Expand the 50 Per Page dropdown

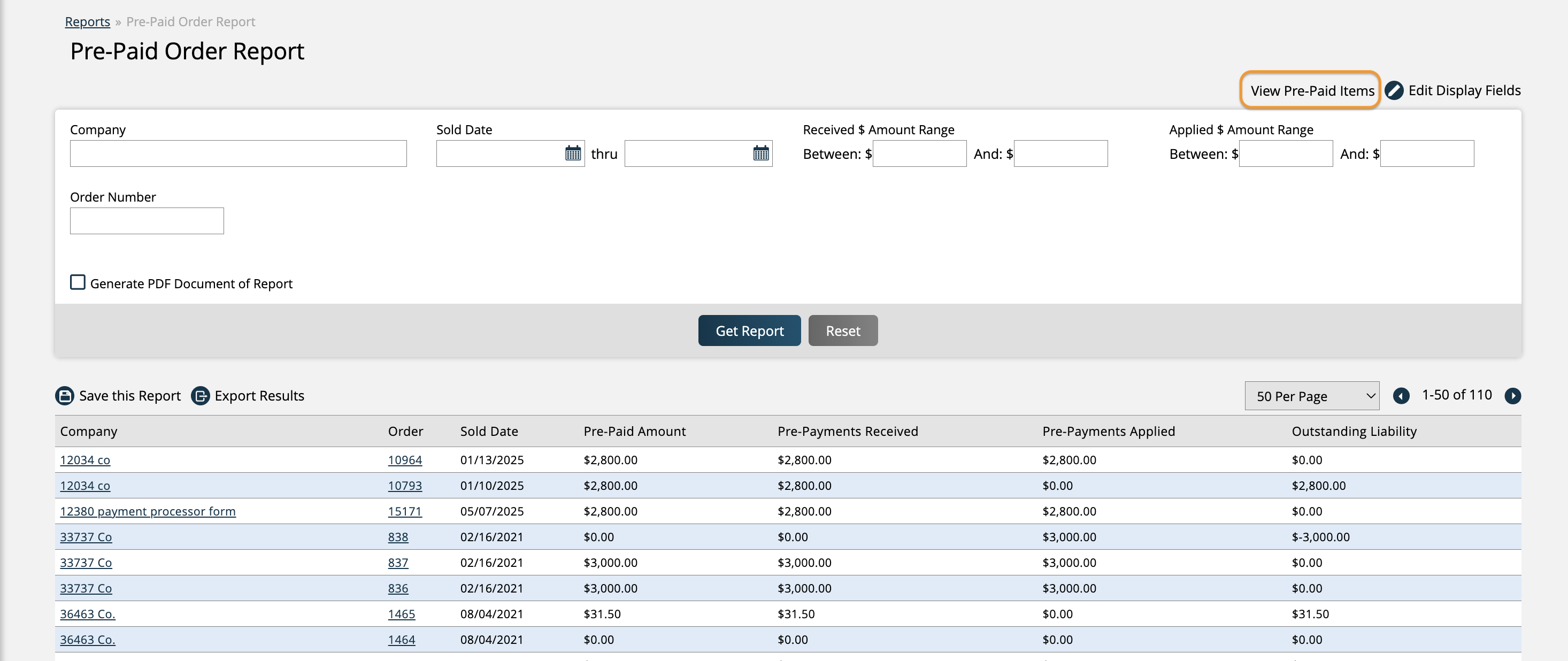point(1312,396)
